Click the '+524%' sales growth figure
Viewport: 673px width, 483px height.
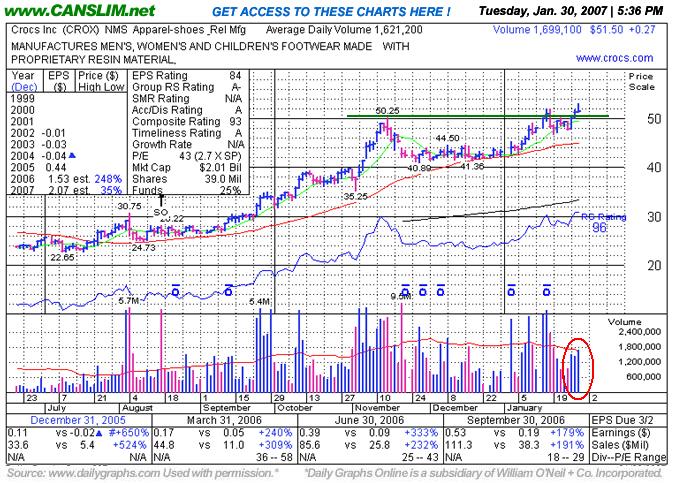pos(130,445)
